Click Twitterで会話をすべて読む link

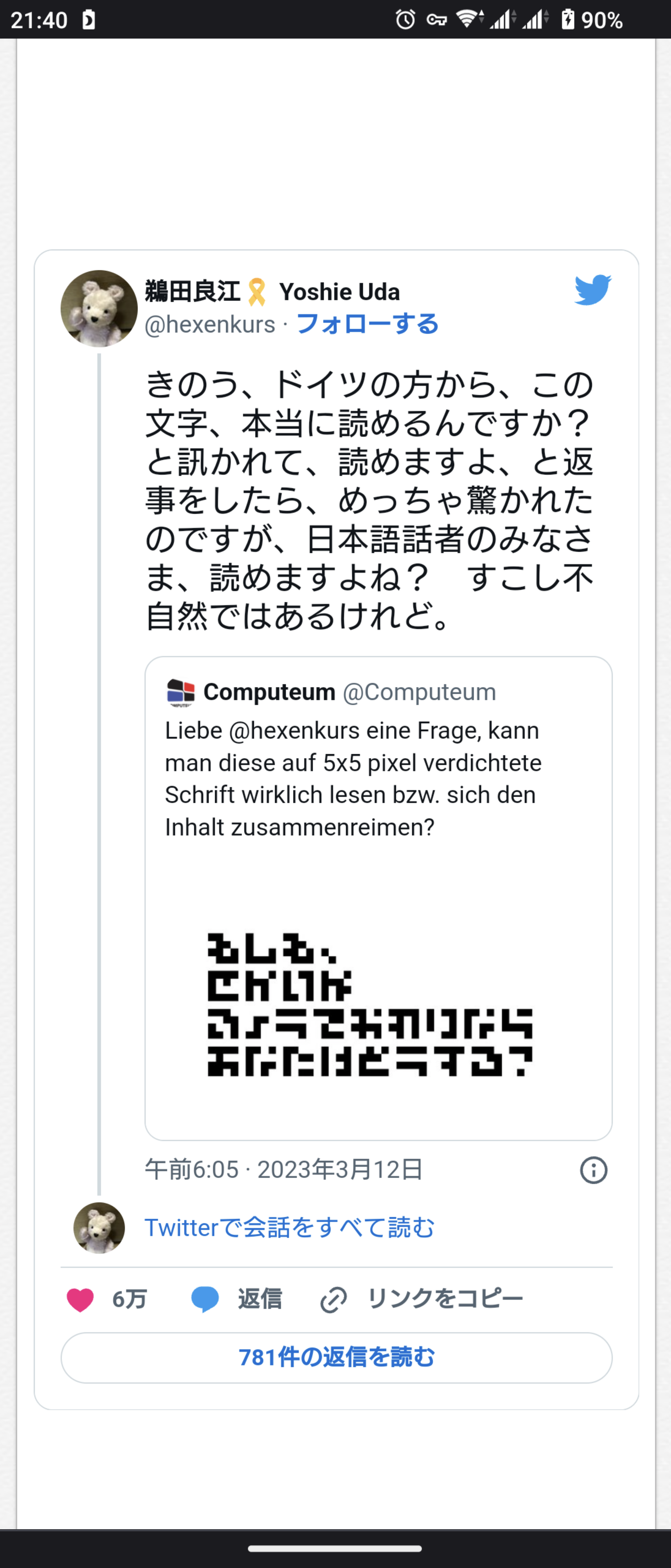click(x=289, y=1228)
